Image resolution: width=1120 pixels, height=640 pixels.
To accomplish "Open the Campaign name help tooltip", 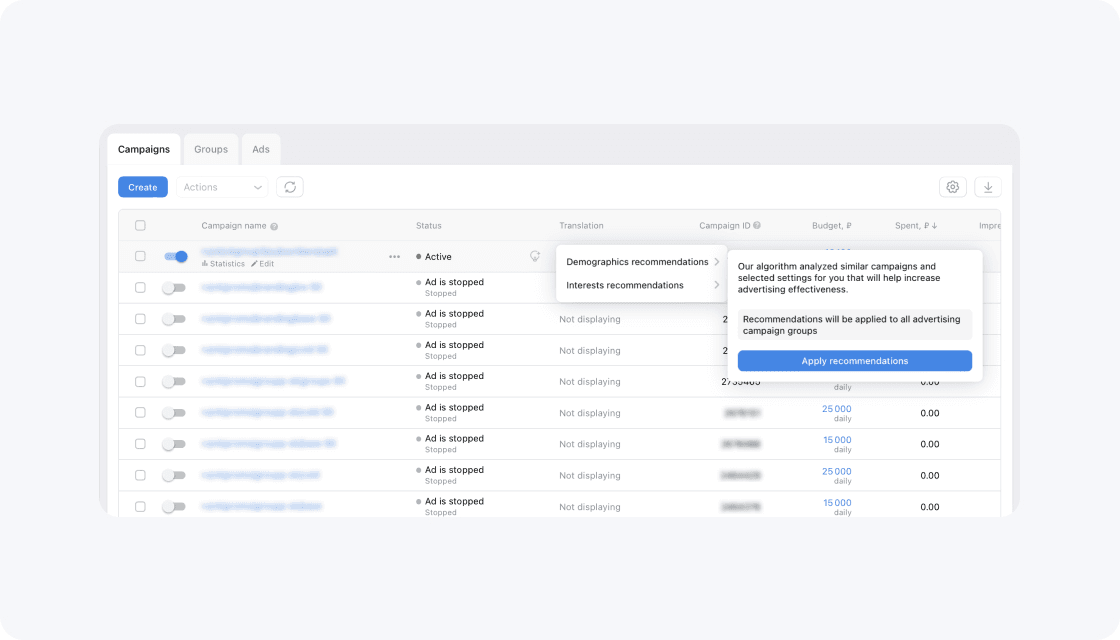I will (273, 226).
